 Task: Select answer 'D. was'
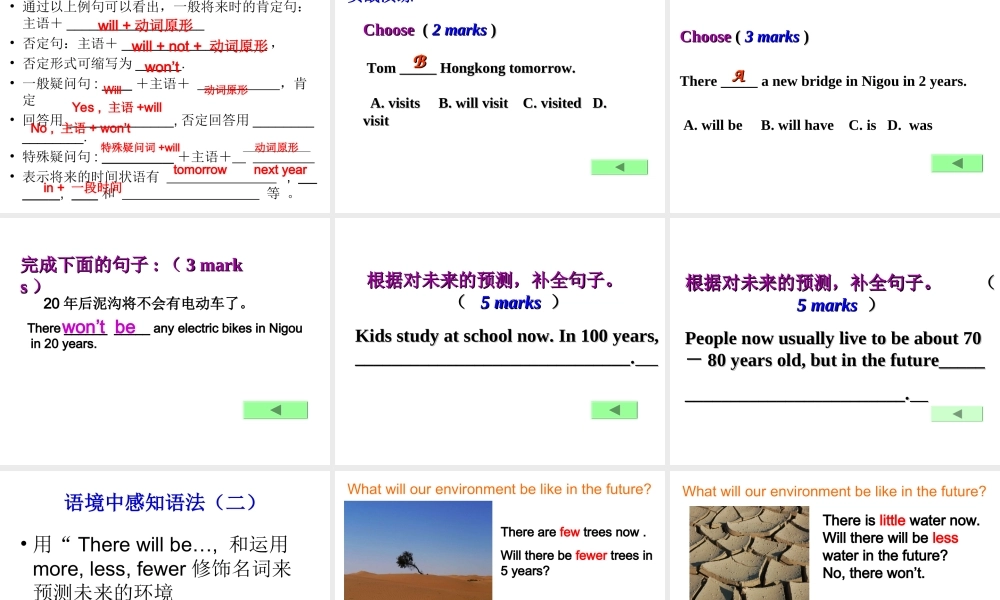tap(909, 126)
